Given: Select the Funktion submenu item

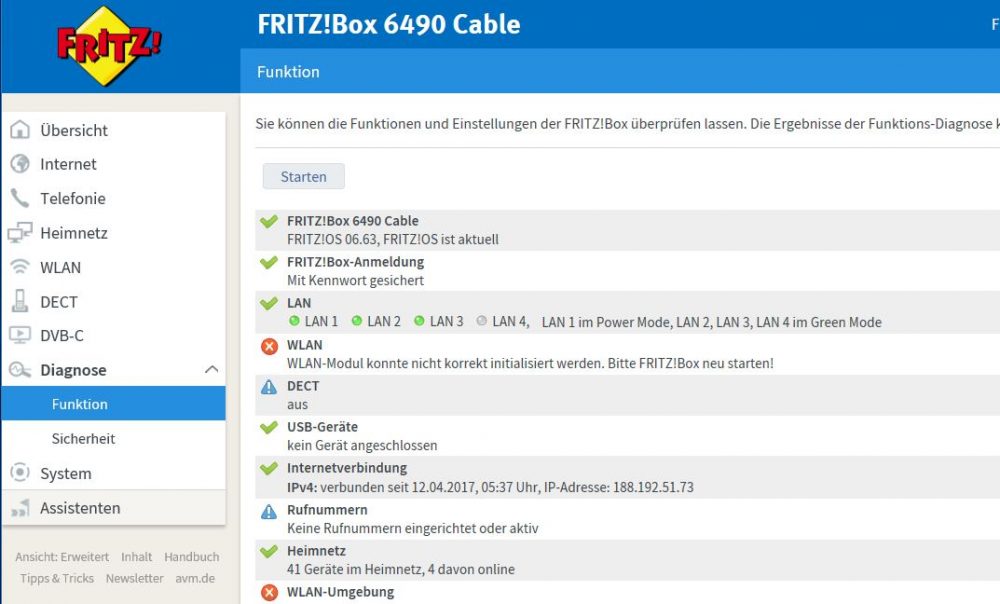Looking at the screenshot, I should pos(80,404).
